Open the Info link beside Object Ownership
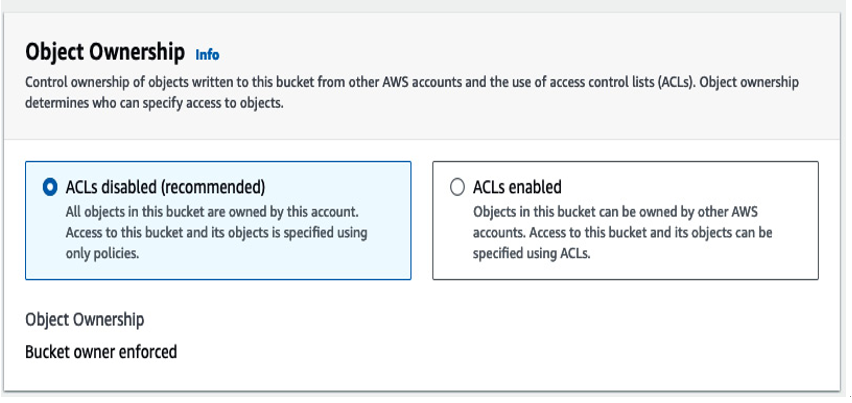This screenshot has height=403, width=852. (208, 55)
